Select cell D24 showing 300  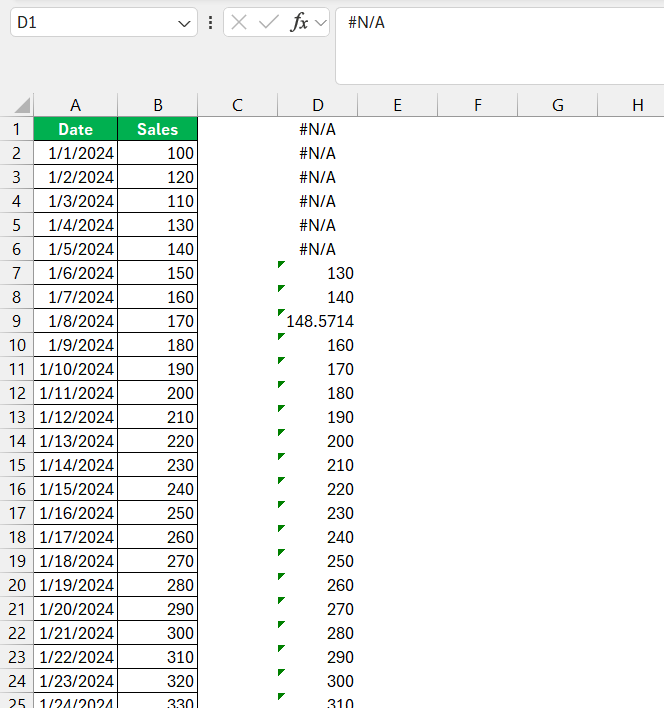(x=317, y=681)
